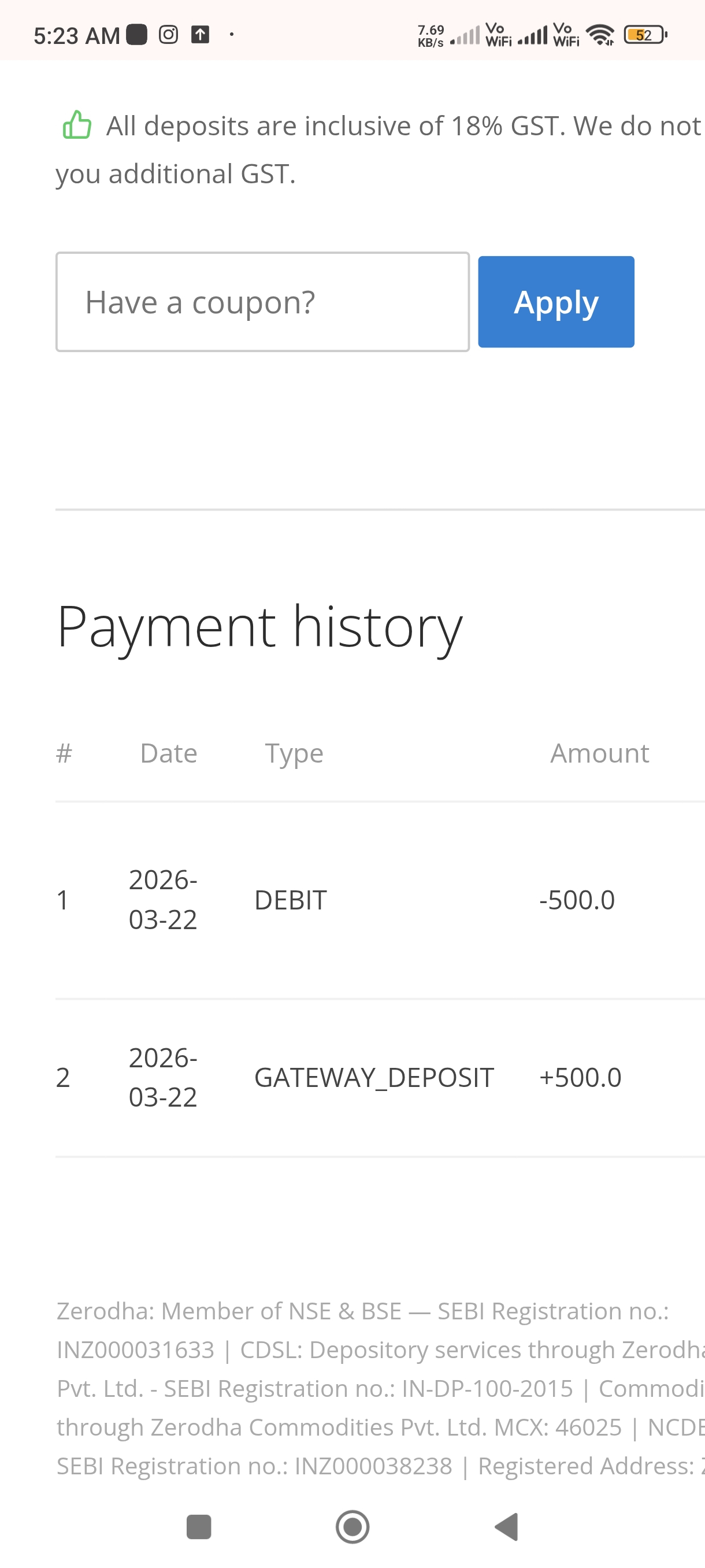Tap the Amount column header
The image size is (705, 1568).
[599, 753]
